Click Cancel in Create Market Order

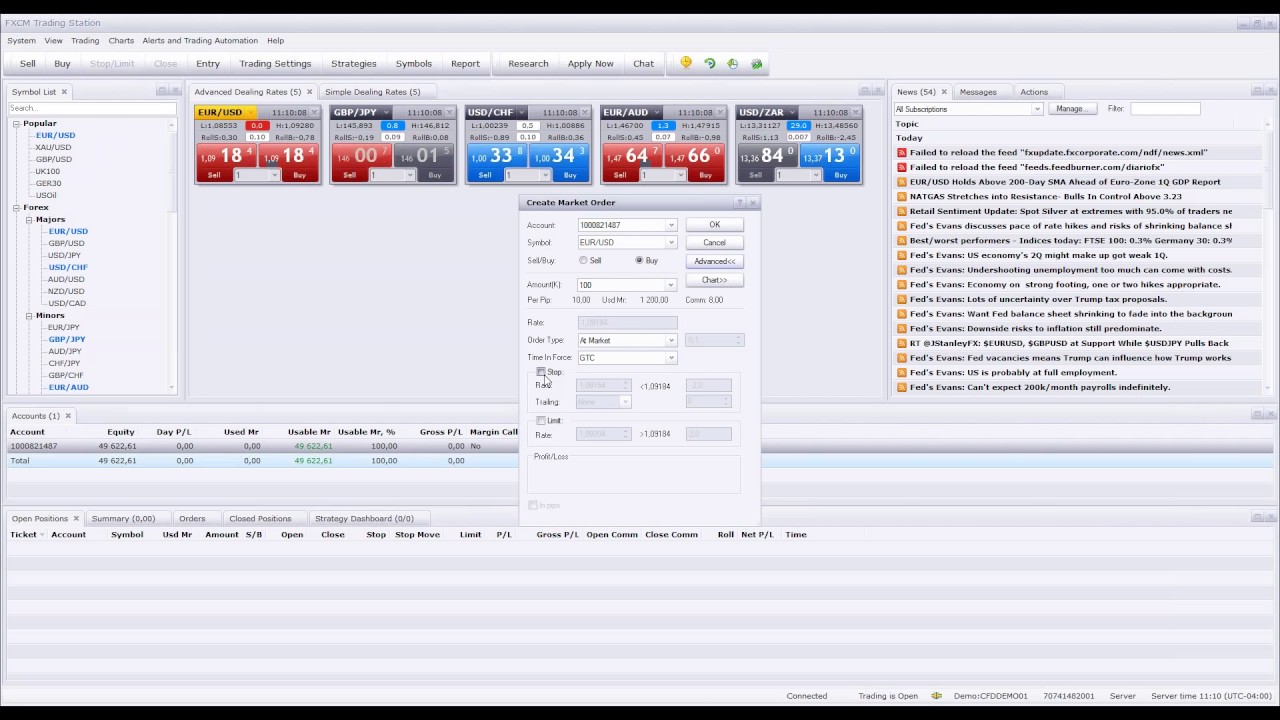[714, 243]
